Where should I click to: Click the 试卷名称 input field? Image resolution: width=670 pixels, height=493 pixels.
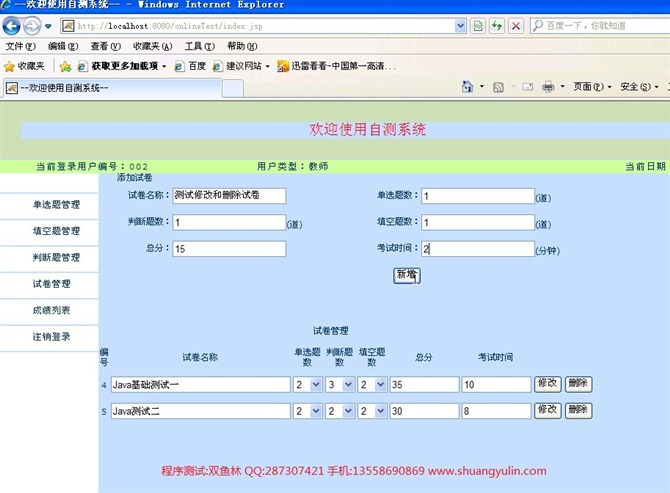229,196
